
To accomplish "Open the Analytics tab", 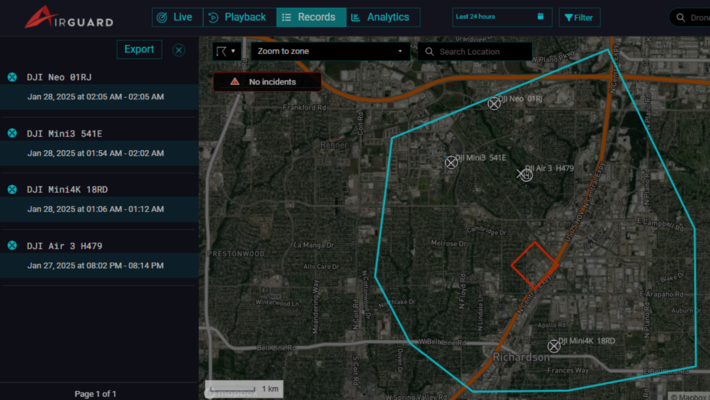I will pyautogui.click(x=383, y=17).
